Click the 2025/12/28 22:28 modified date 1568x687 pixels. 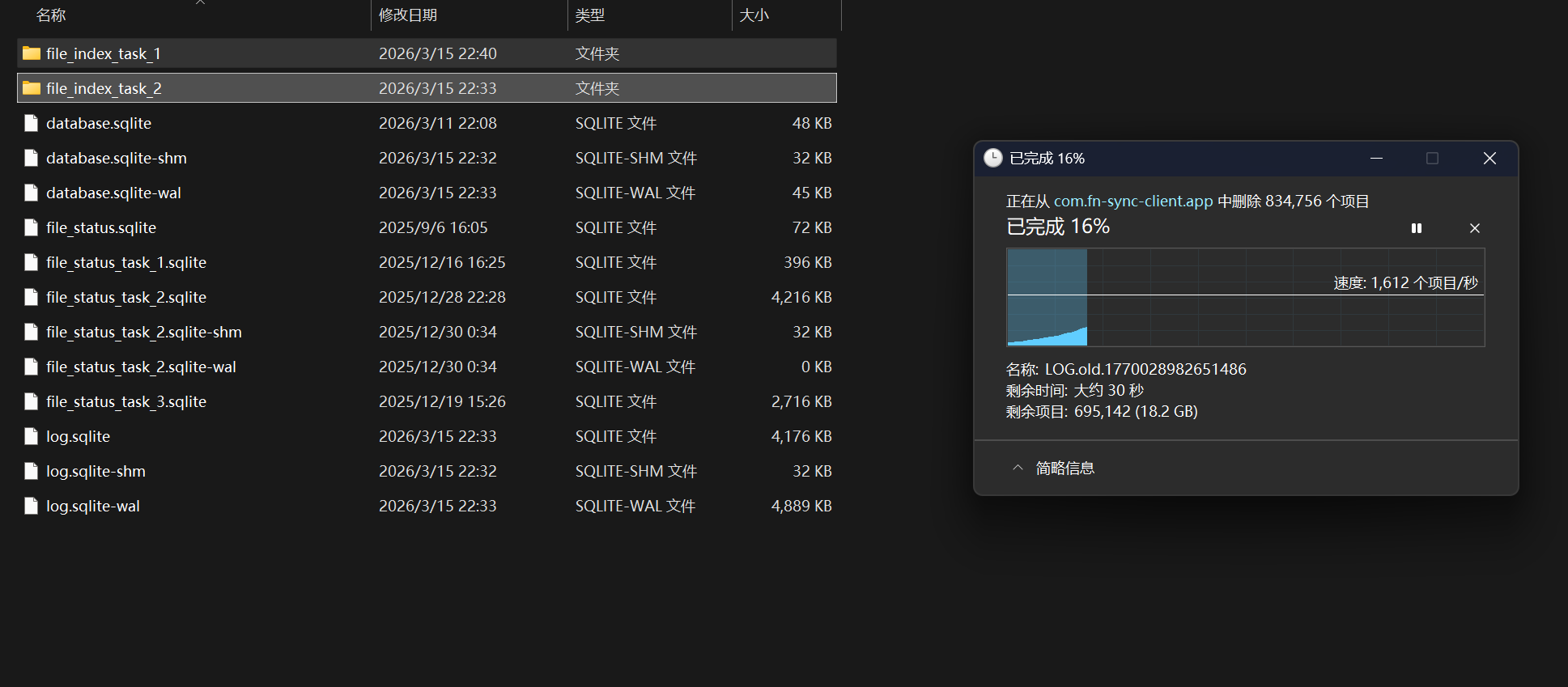(442, 297)
